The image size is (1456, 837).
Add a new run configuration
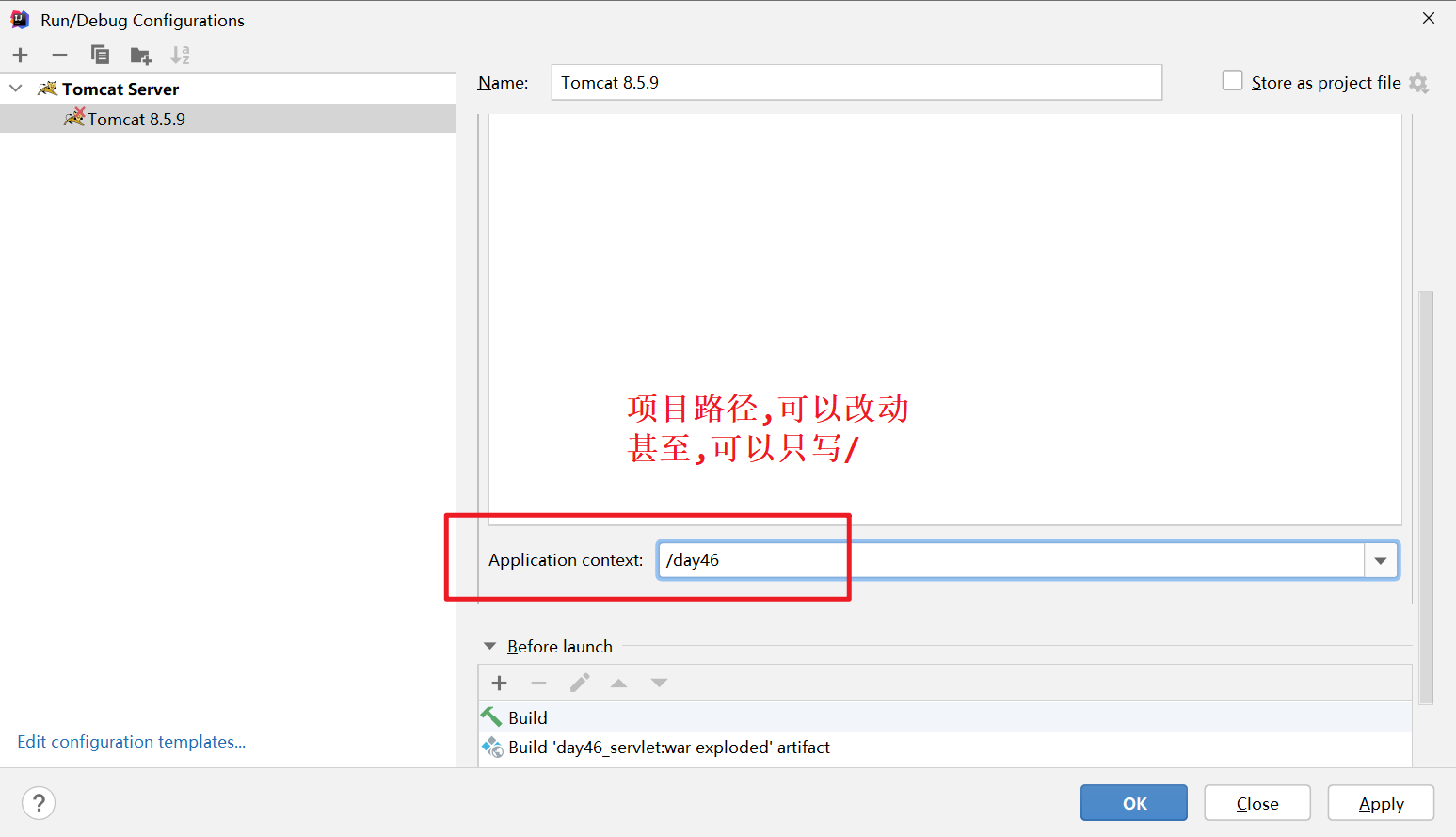point(21,56)
